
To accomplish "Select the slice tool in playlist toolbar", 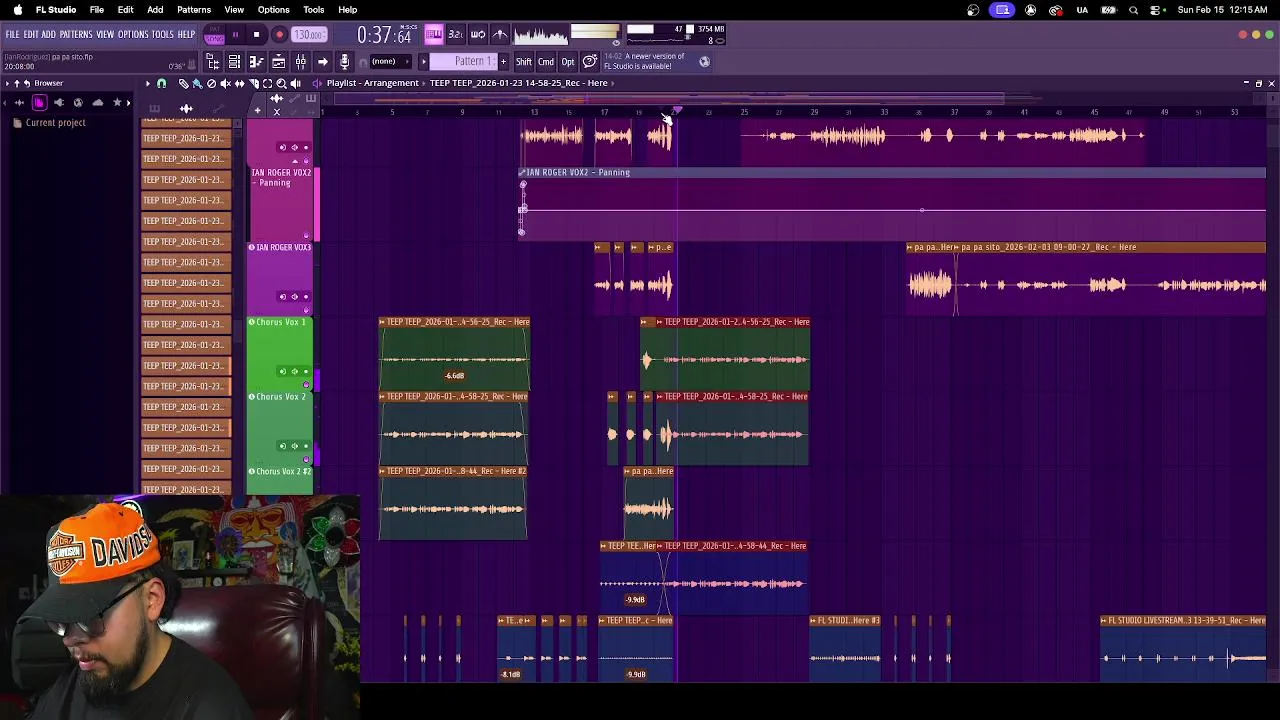I will pyautogui.click(x=254, y=83).
